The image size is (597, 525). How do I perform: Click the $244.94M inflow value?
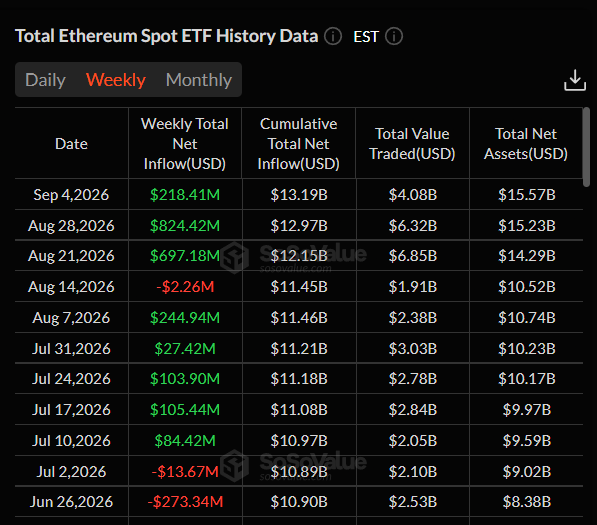pos(185,318)
